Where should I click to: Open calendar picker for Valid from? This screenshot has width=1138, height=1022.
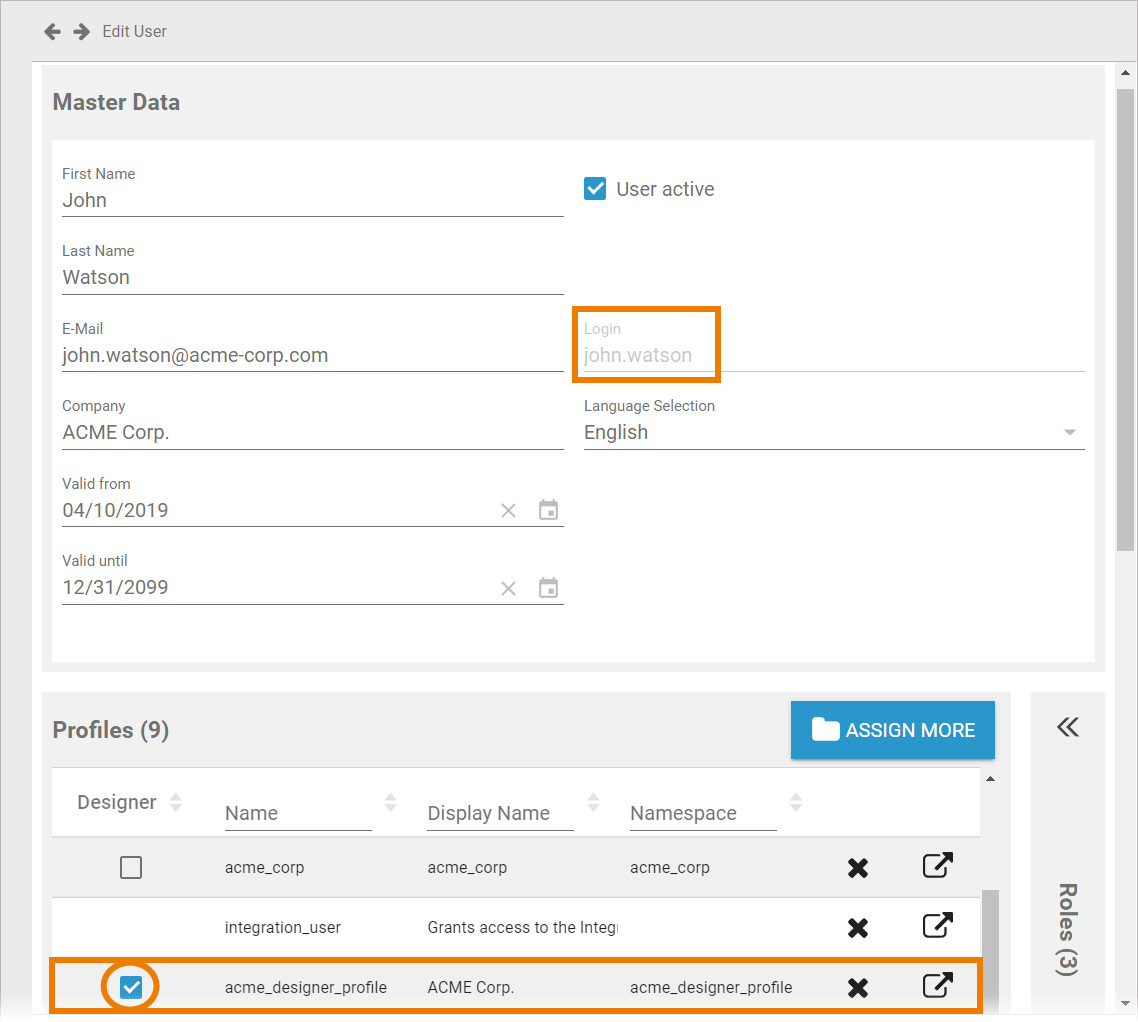point(548,510)
